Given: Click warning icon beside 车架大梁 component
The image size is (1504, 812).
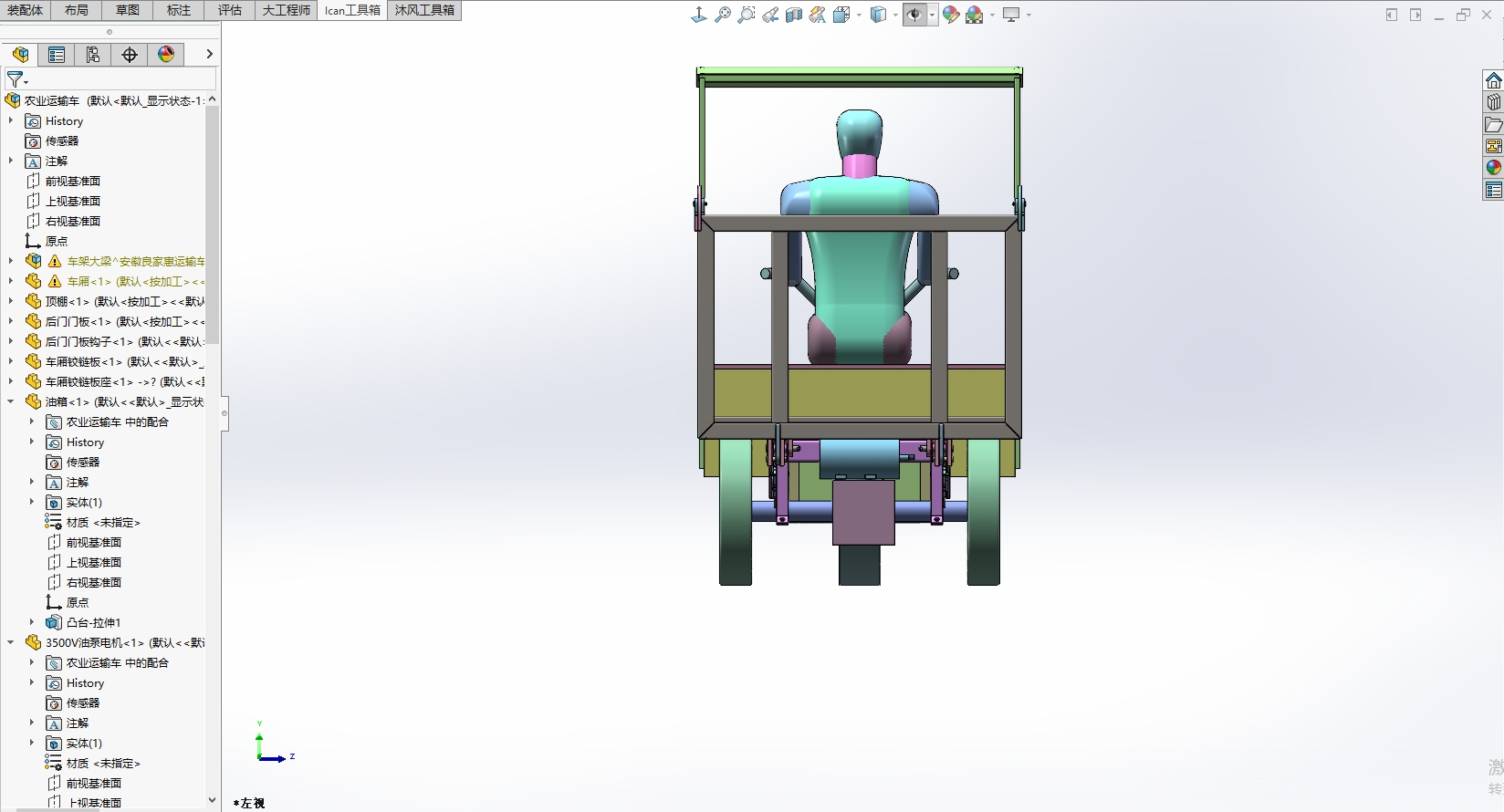Looking at the screenshot, I should click(x=55, y=261).
